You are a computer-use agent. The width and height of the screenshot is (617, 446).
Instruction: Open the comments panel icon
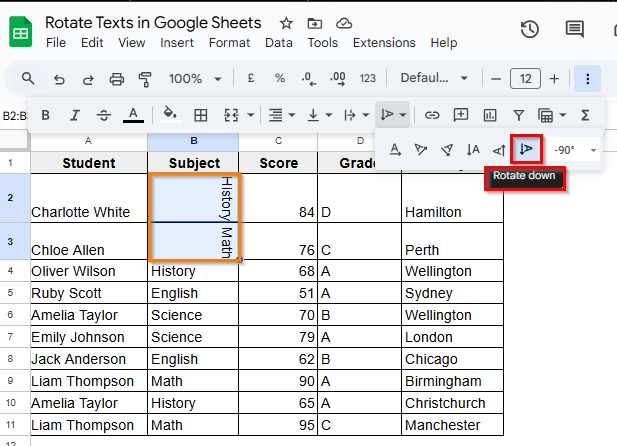(x=574, y=29)
